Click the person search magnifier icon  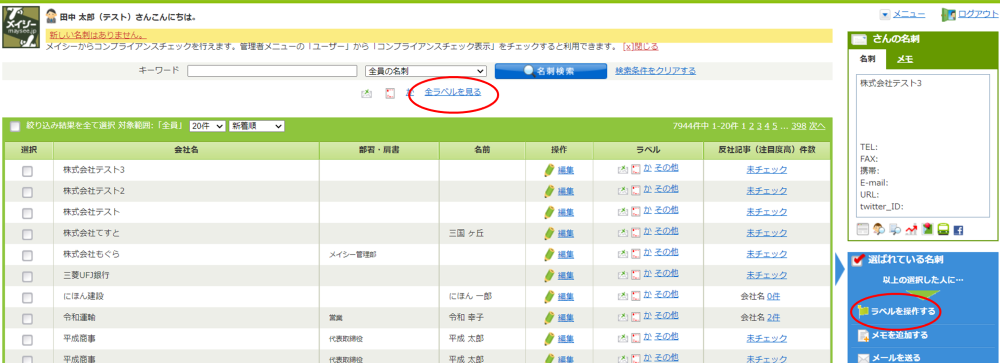tap(879, 229)
